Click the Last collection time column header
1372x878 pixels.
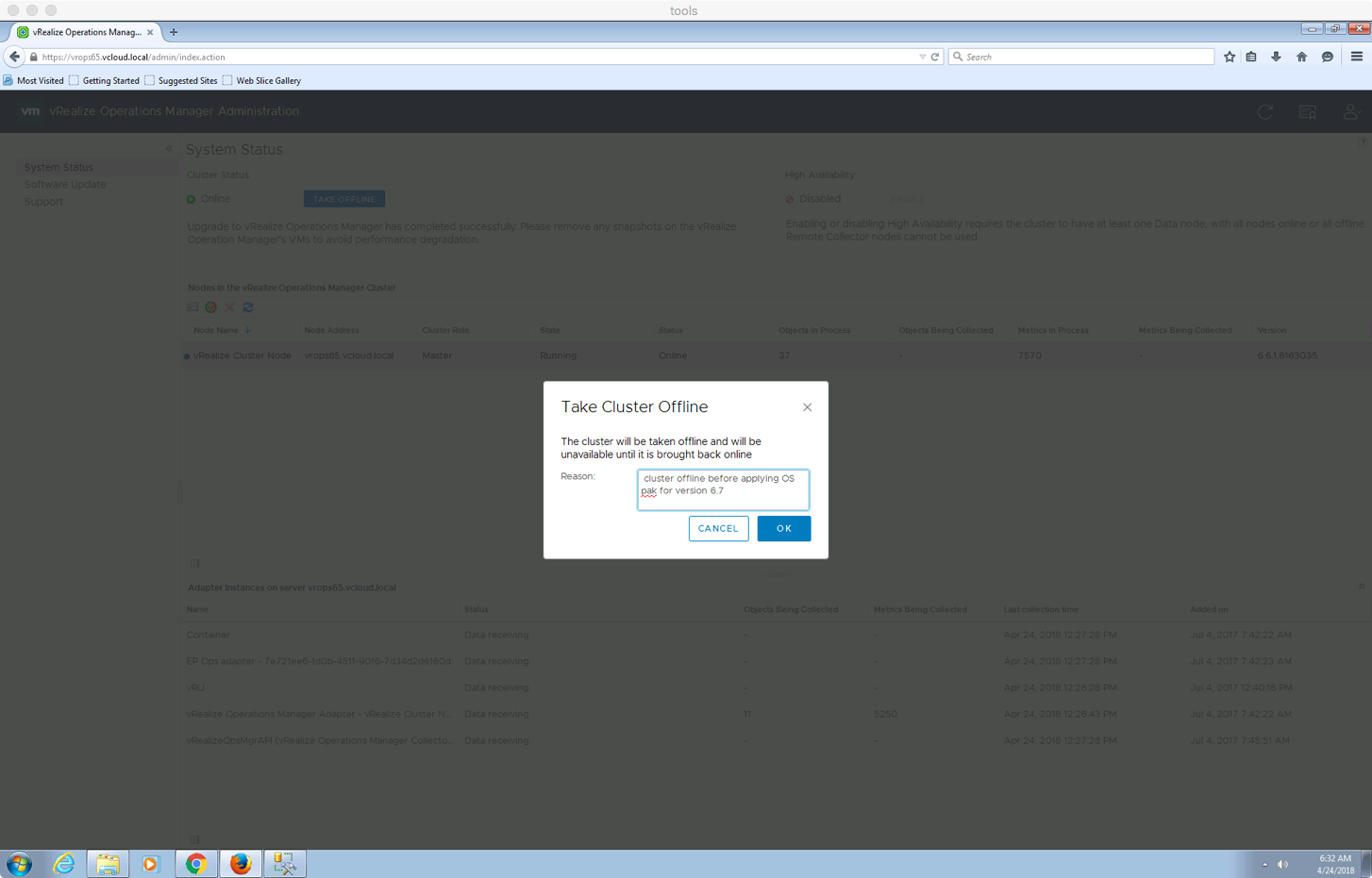coord(1041,609)
